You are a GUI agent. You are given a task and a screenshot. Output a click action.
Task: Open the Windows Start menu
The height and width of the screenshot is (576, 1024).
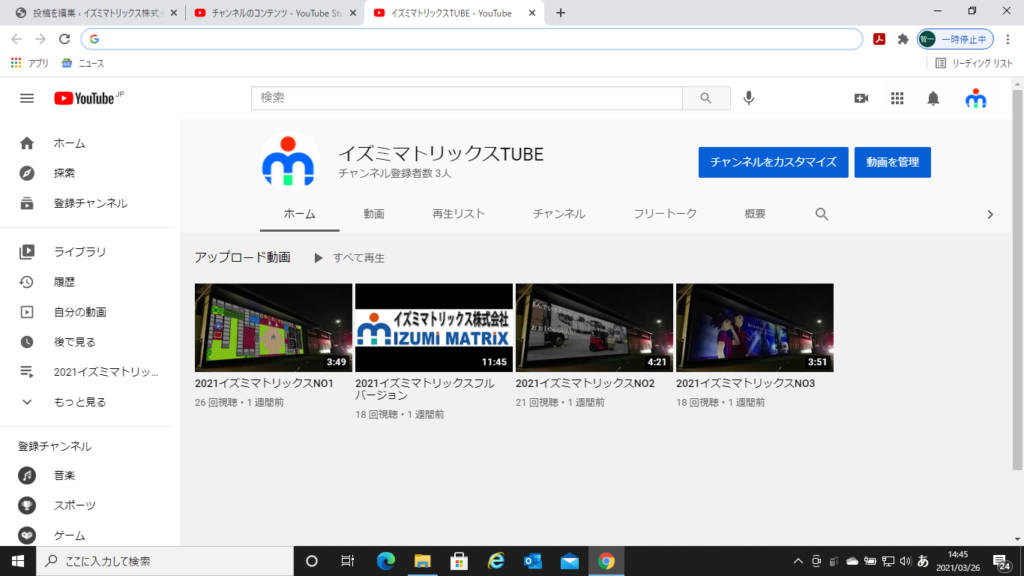click(18, 561)
